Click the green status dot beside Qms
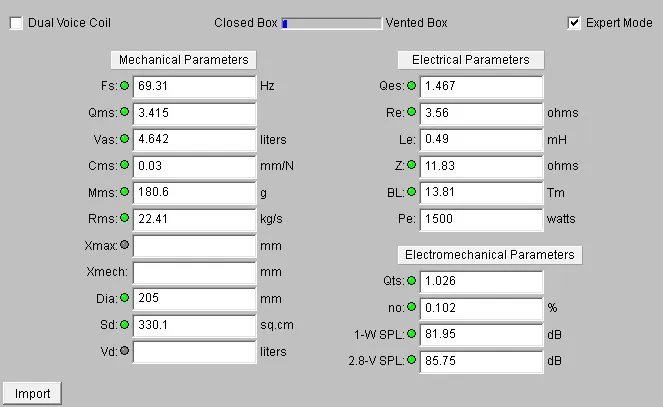 click(125, 112)
